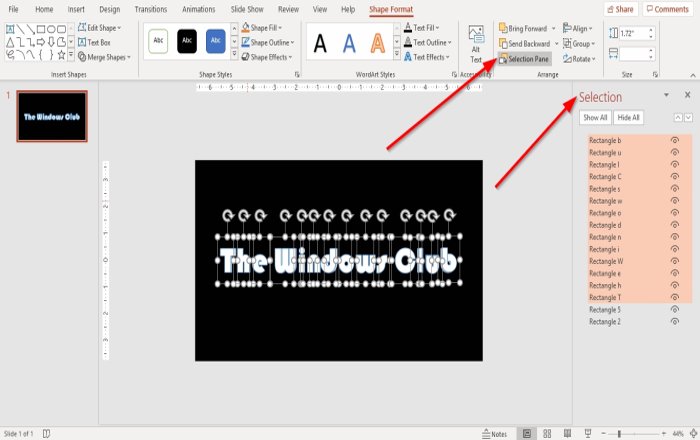The height and width of the screenshot is (440, 700).
Task: Click Send Backward in Arrange group
Action: click(x=525, y=44)
